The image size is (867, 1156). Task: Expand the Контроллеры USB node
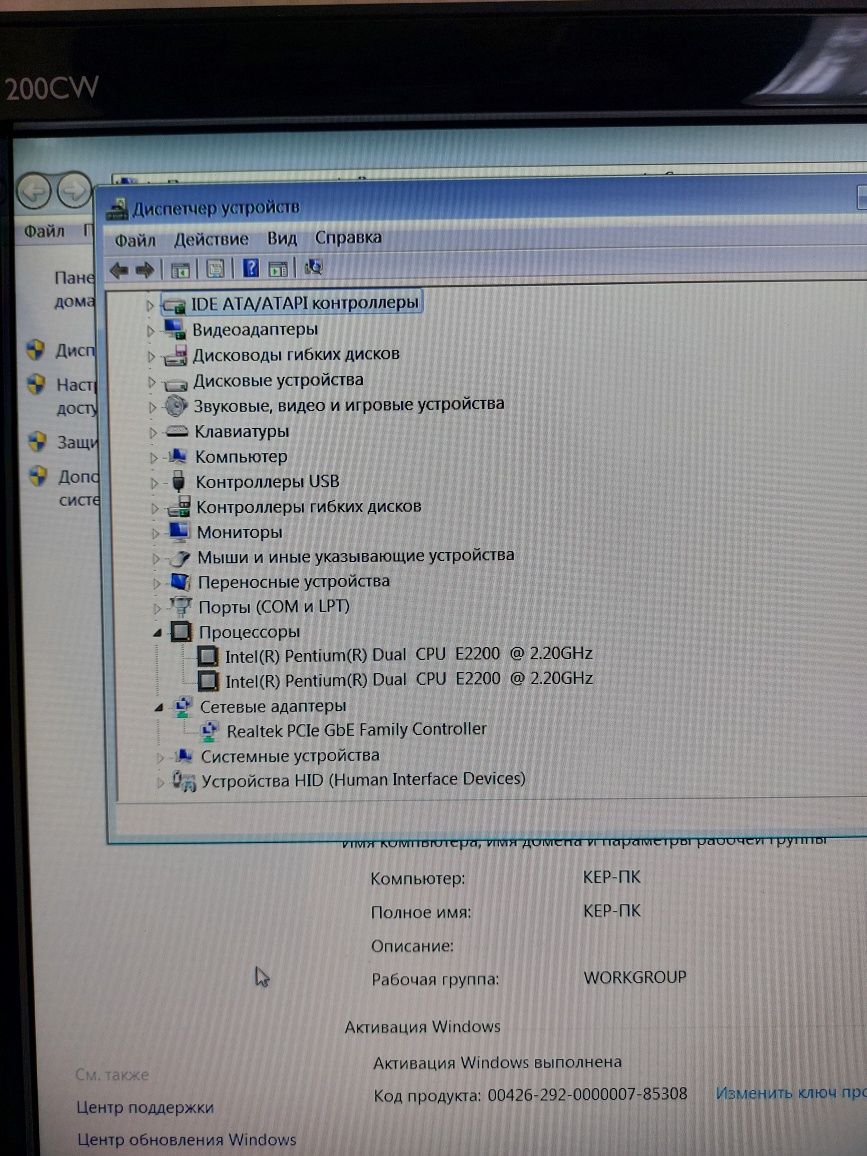154,484
